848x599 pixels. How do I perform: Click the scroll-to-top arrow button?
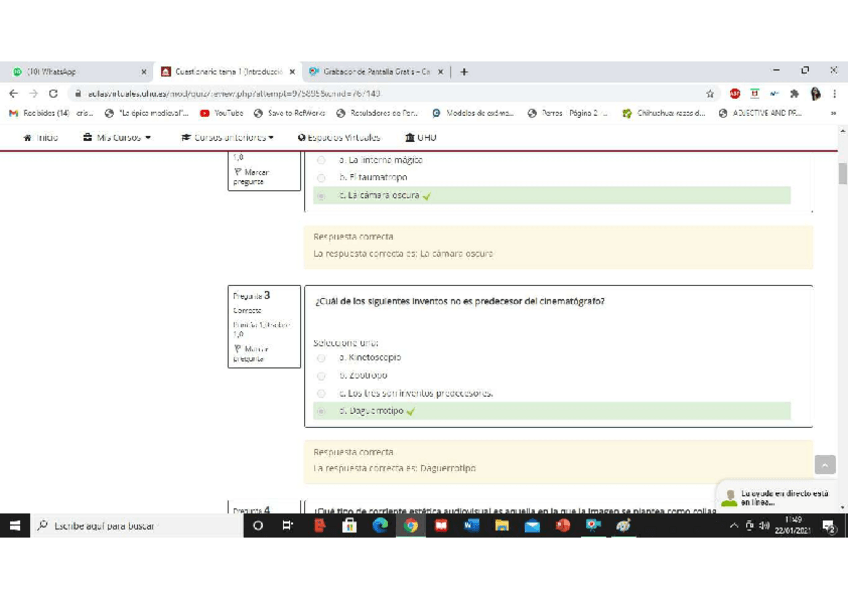pos(825,465)
